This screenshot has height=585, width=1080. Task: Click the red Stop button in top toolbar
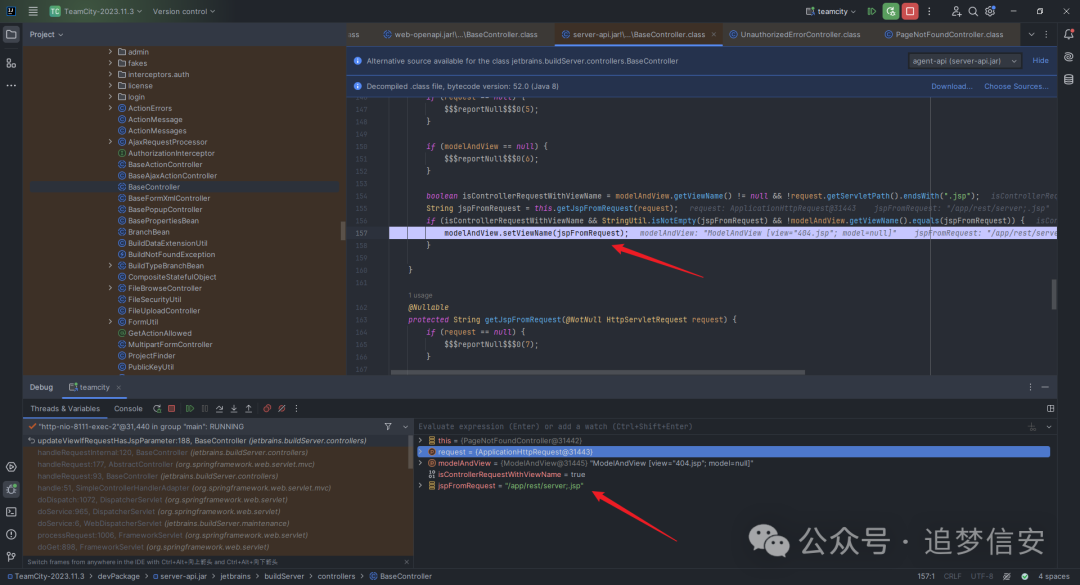910,11
